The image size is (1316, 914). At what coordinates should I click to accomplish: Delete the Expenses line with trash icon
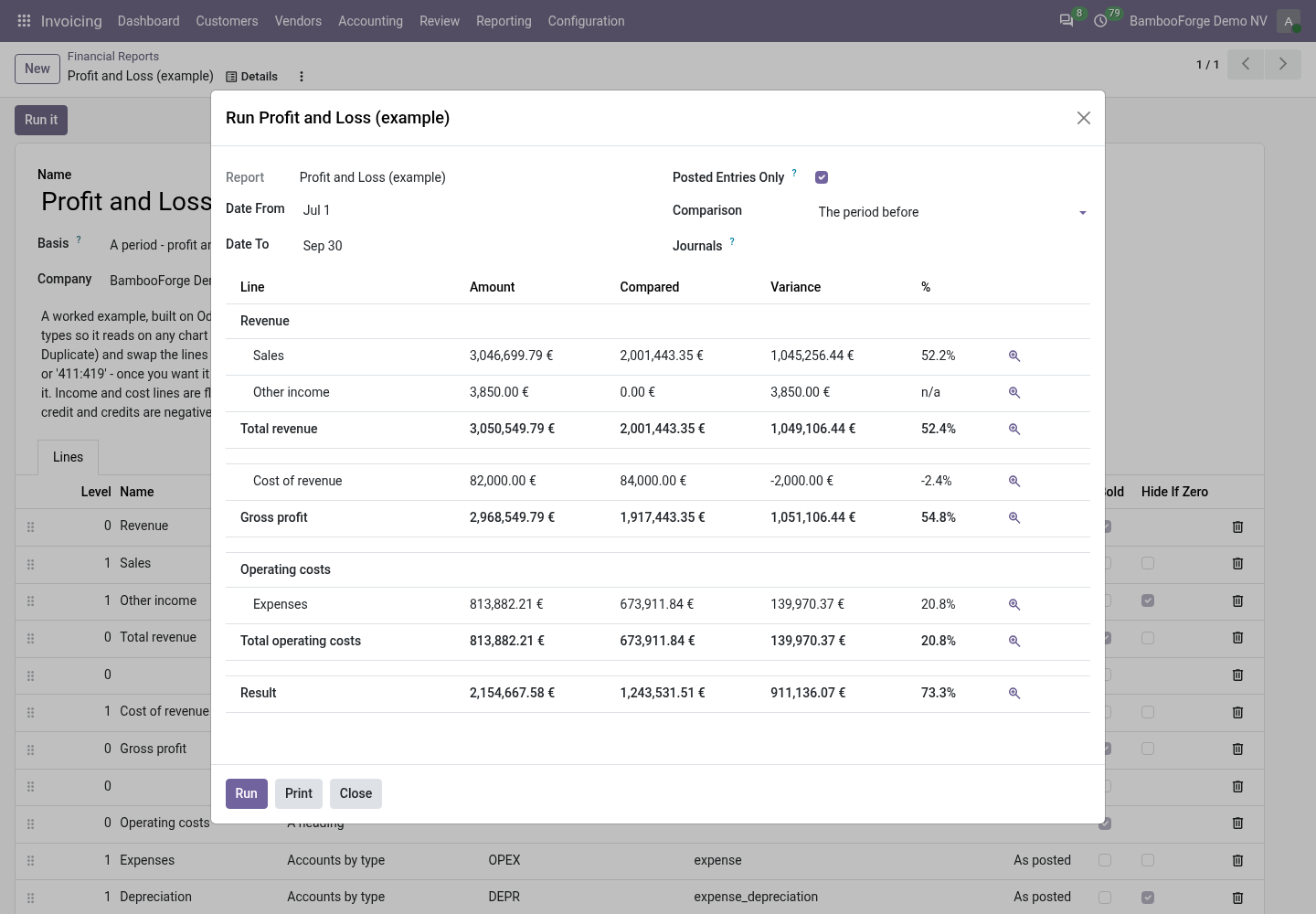pyautogui.click(x=1238, y=860)
